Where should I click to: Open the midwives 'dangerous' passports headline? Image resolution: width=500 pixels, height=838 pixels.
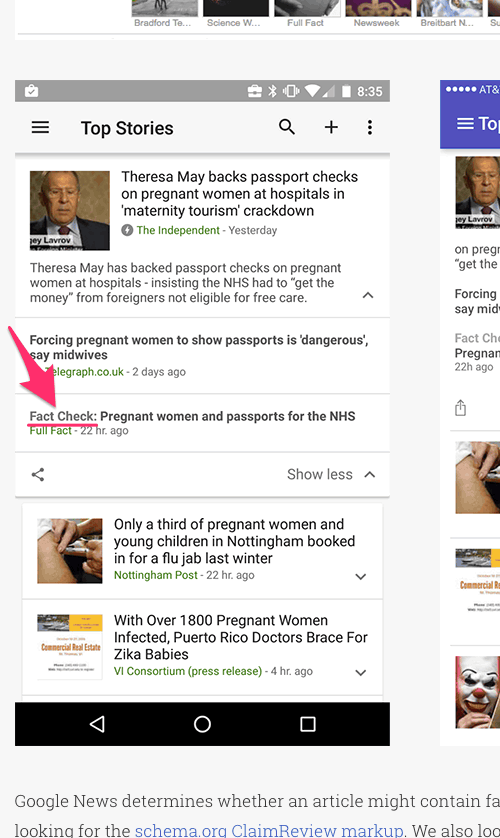199,347
